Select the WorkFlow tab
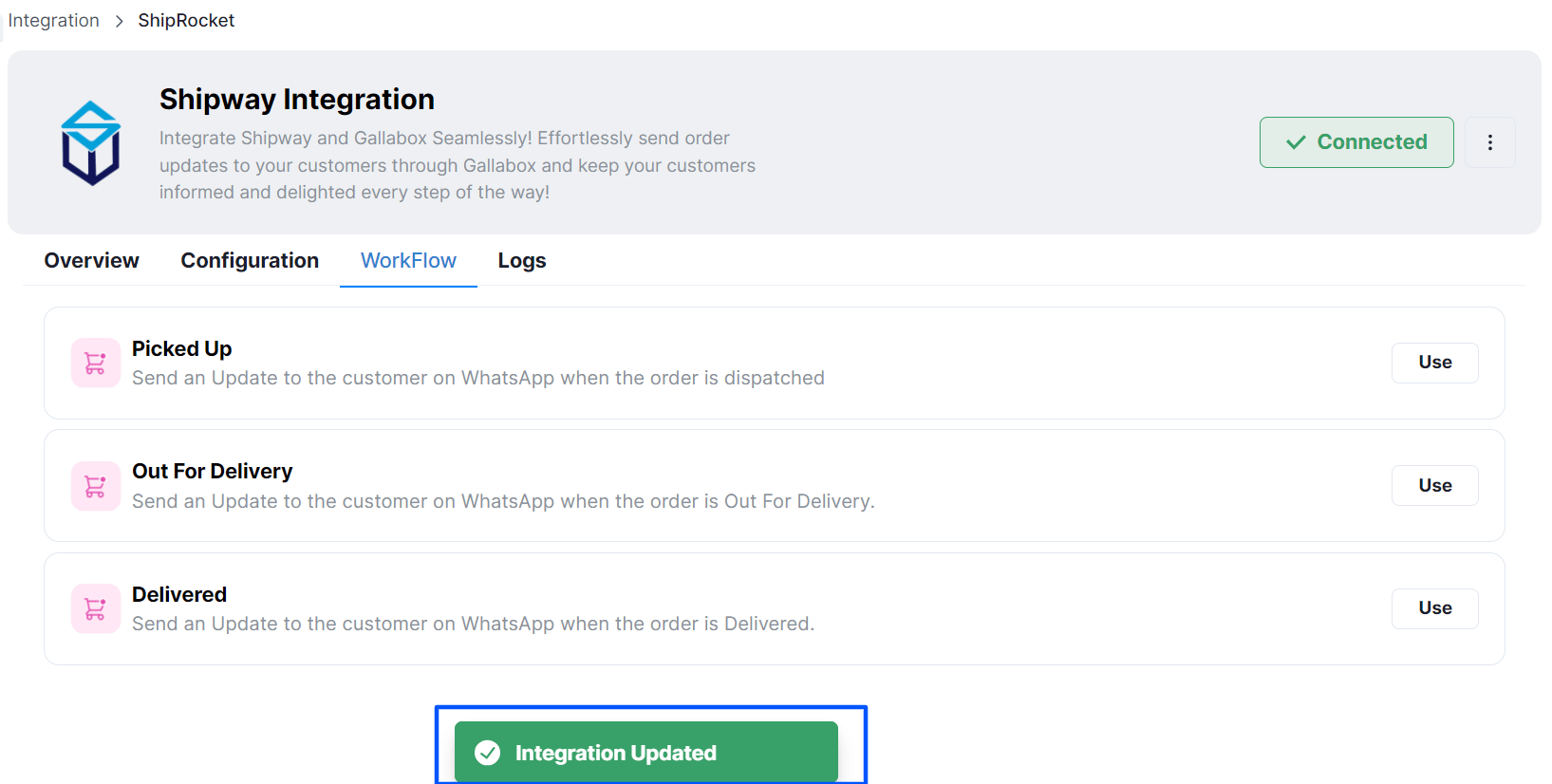Viewport: 1552px width, 784px height. point(408,260)
